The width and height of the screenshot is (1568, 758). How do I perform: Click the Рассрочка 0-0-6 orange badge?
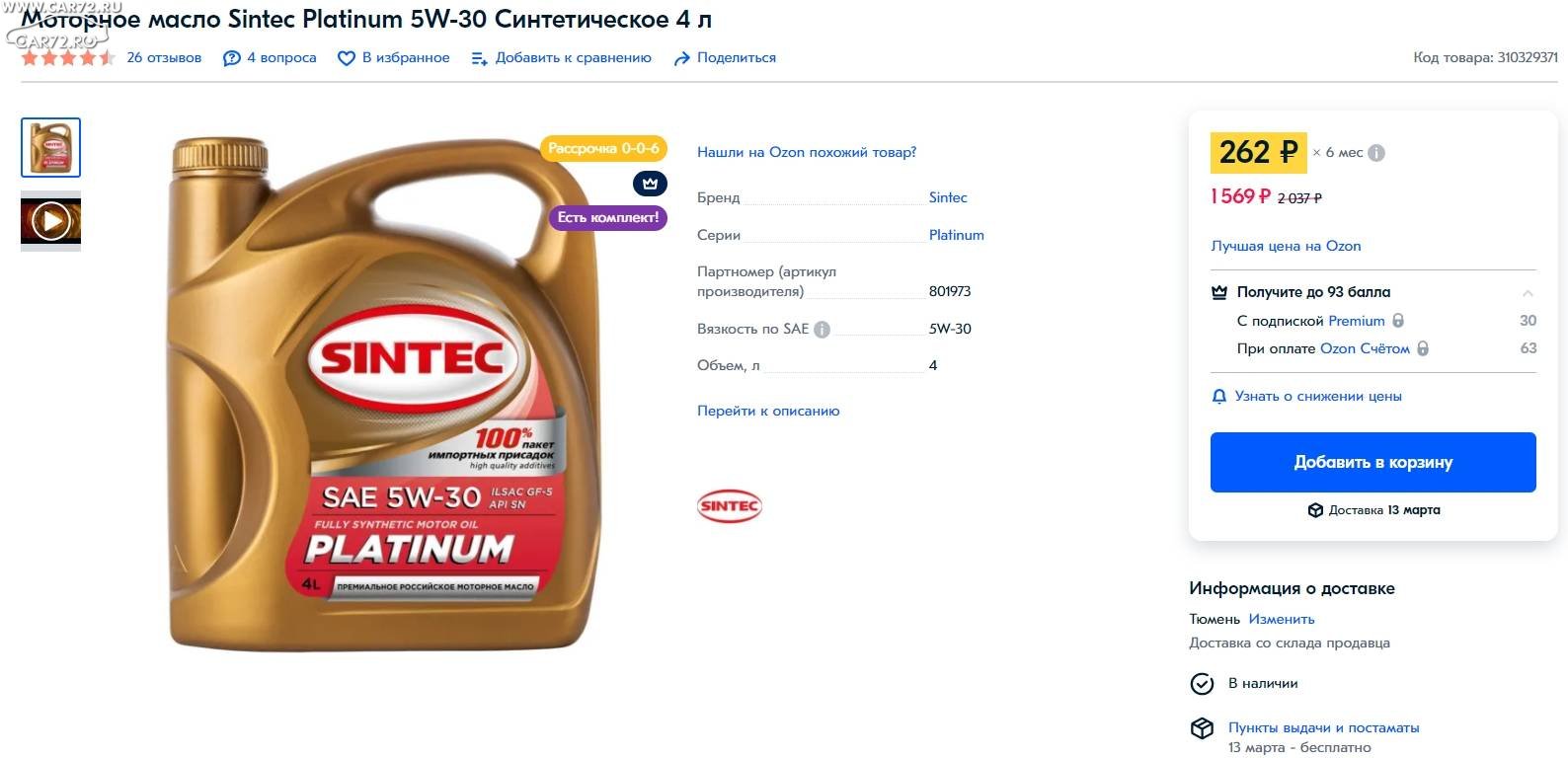pos(603,148)
